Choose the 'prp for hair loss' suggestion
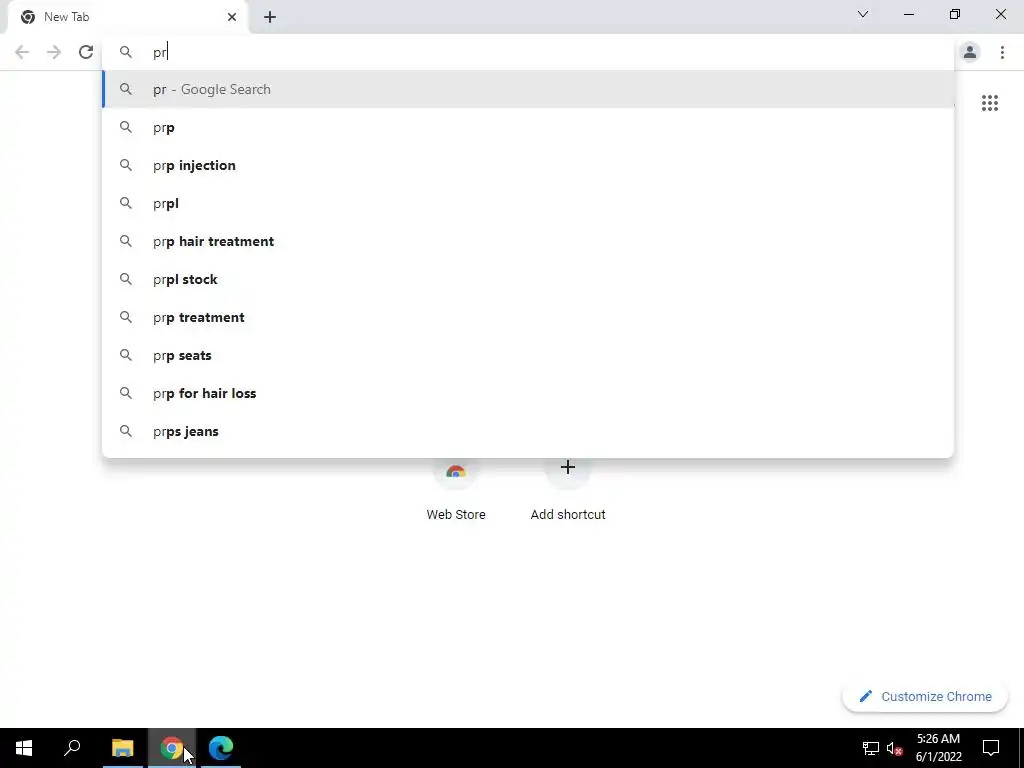 point(528,393)
